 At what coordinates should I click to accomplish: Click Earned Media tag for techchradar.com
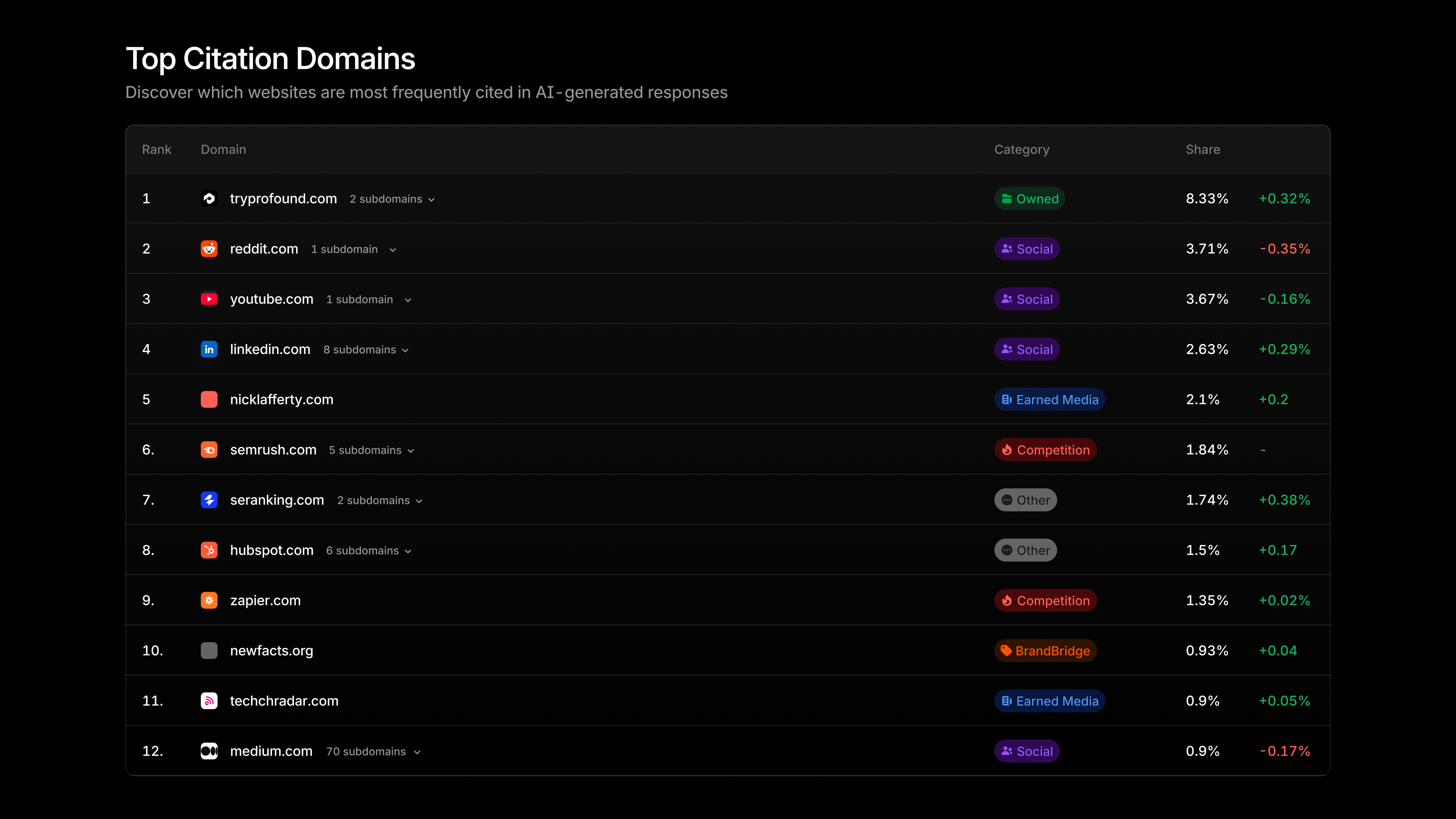pyautogui.click(x=1050, y=701)
